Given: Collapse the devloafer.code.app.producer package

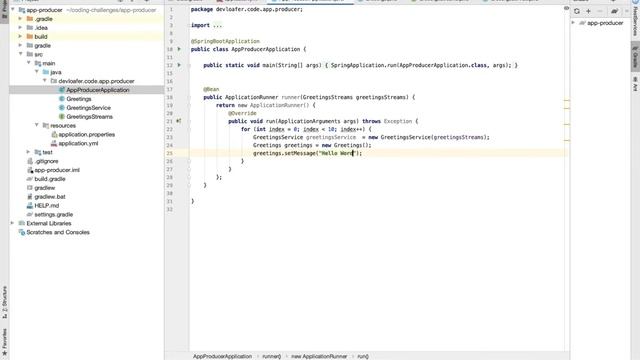Looking at the screenshot, I should point(44,81).
